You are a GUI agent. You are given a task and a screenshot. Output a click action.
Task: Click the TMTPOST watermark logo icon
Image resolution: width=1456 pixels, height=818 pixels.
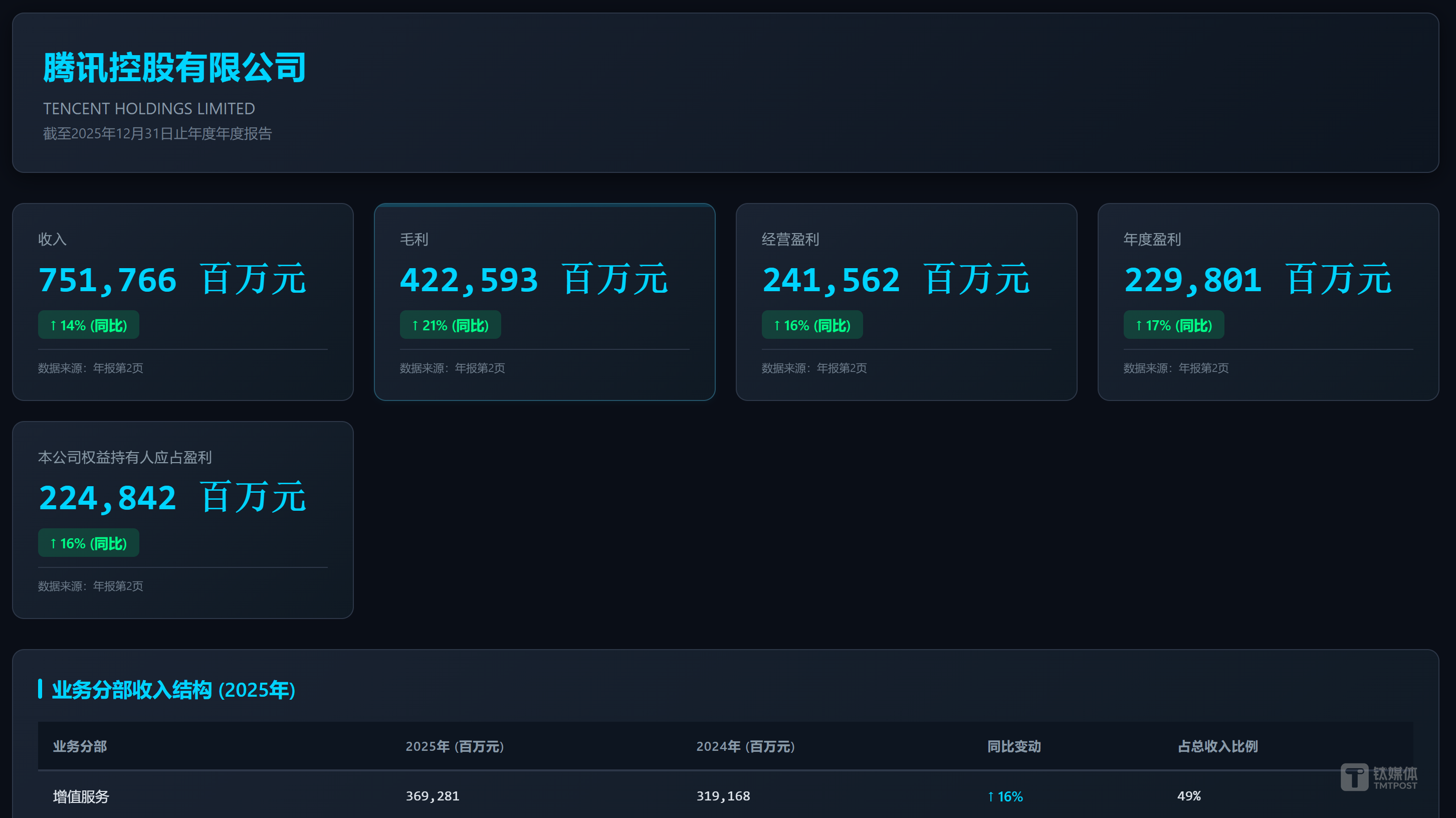coord(1354,777)
